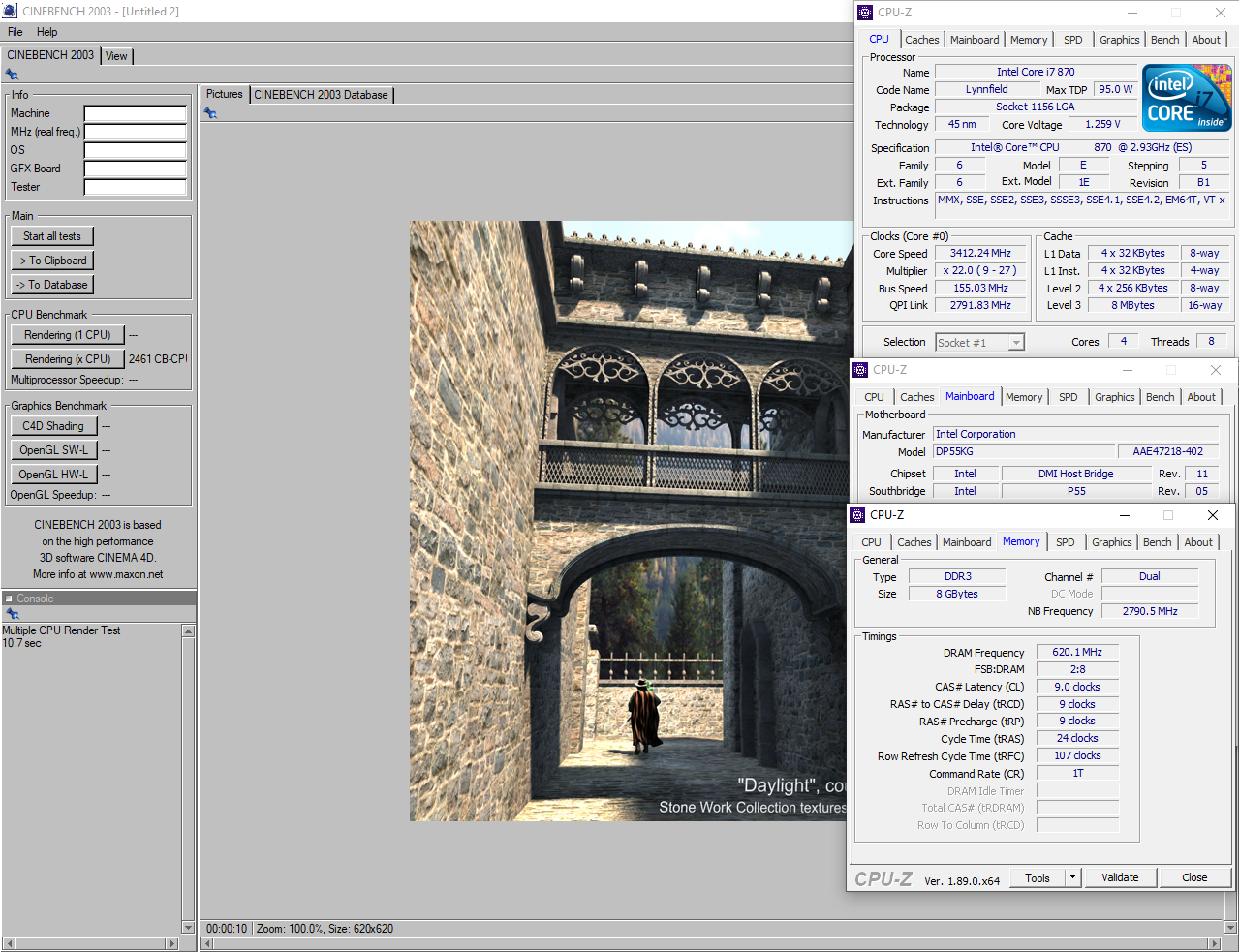Screen dimensions: 1239x952
Task: Click the CINEBENCH app icon in the title bar
Action: click(10, 11)
